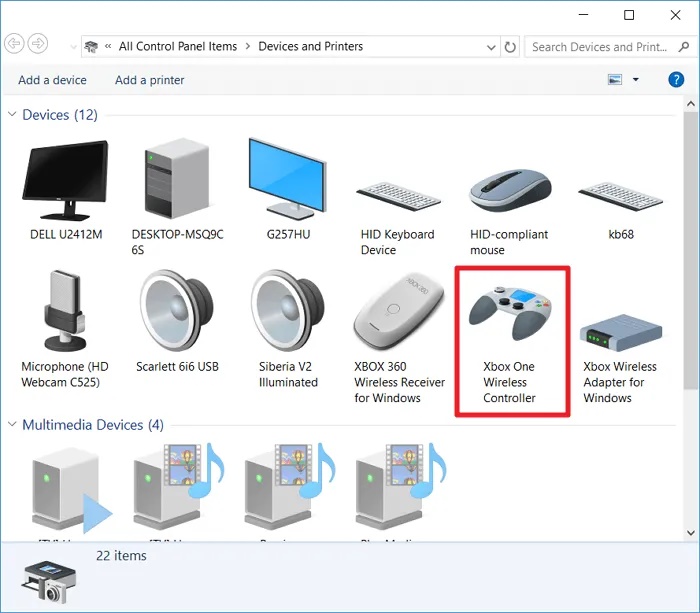Maximize the Devices and Printers window

click(x=629, y=15)
